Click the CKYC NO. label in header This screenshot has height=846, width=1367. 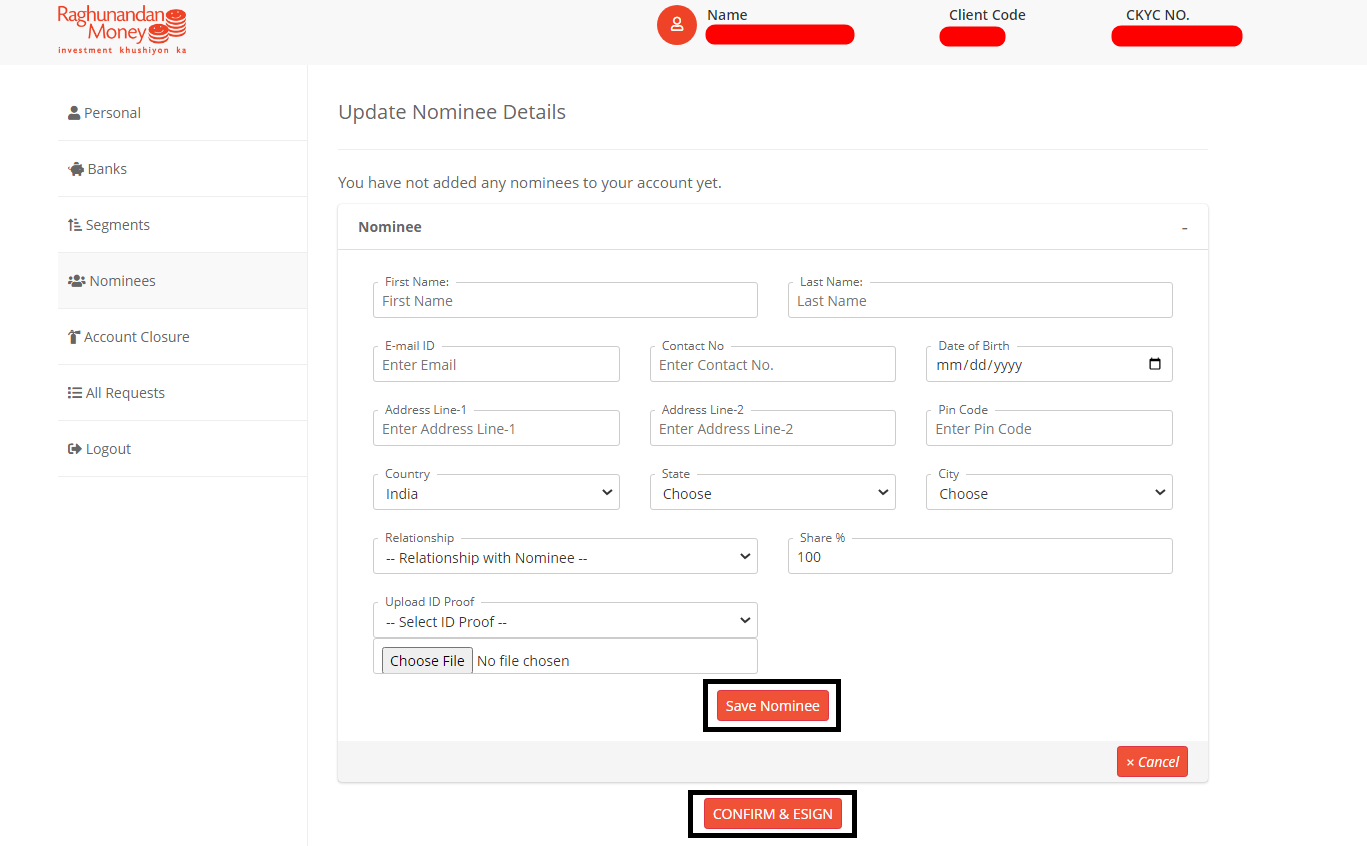(1157, 15)
